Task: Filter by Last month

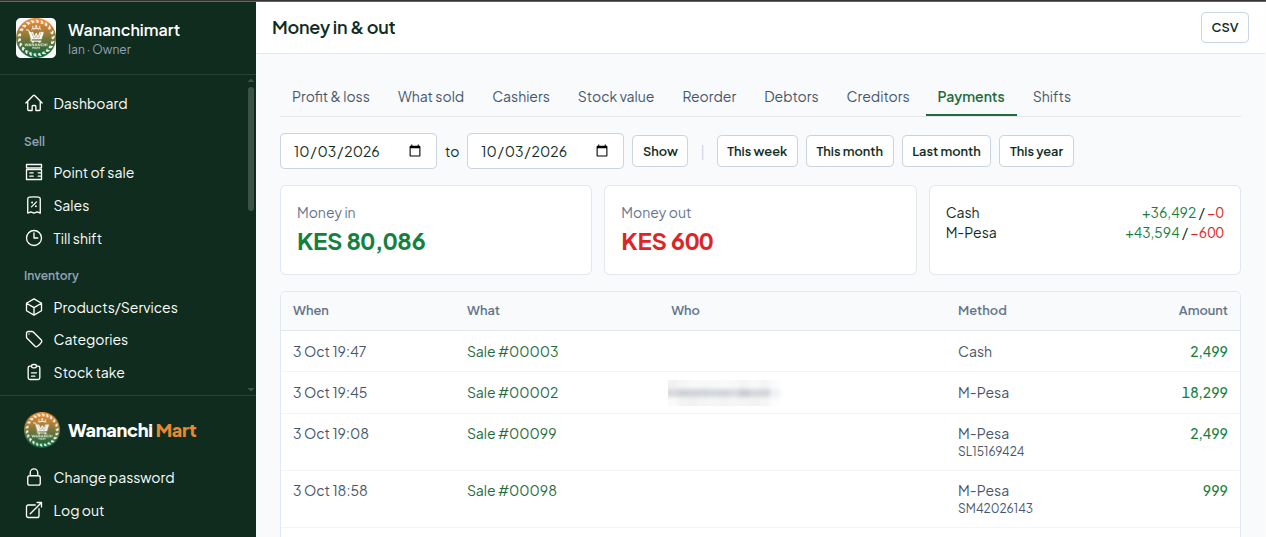Action: (x=946, y=152)
